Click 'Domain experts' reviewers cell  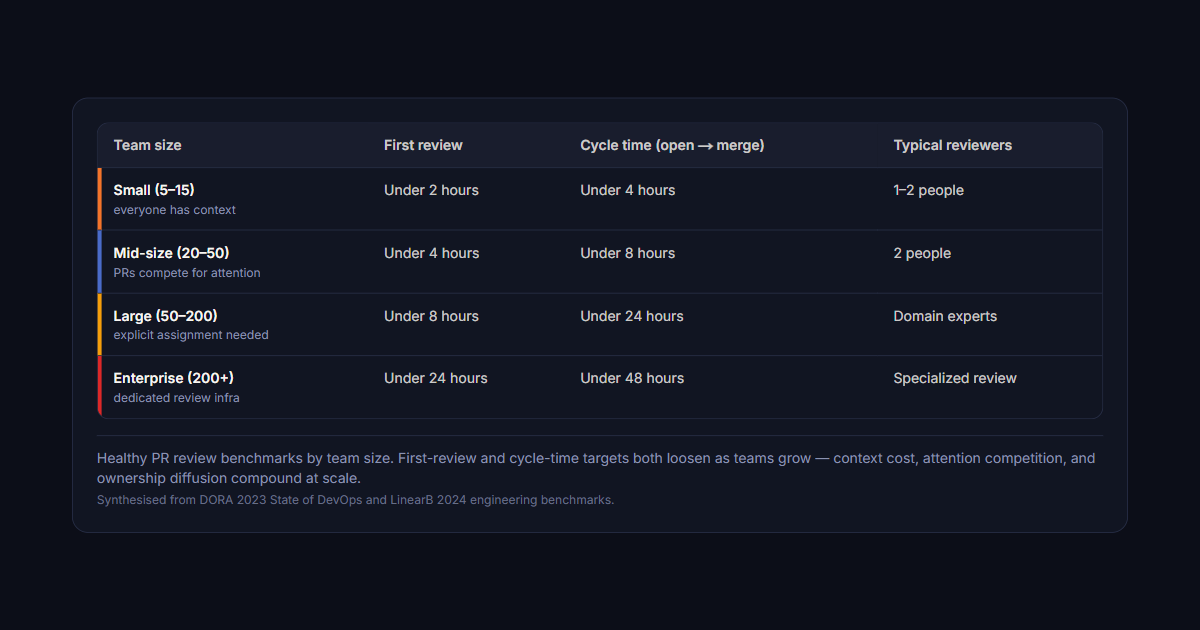945,316
